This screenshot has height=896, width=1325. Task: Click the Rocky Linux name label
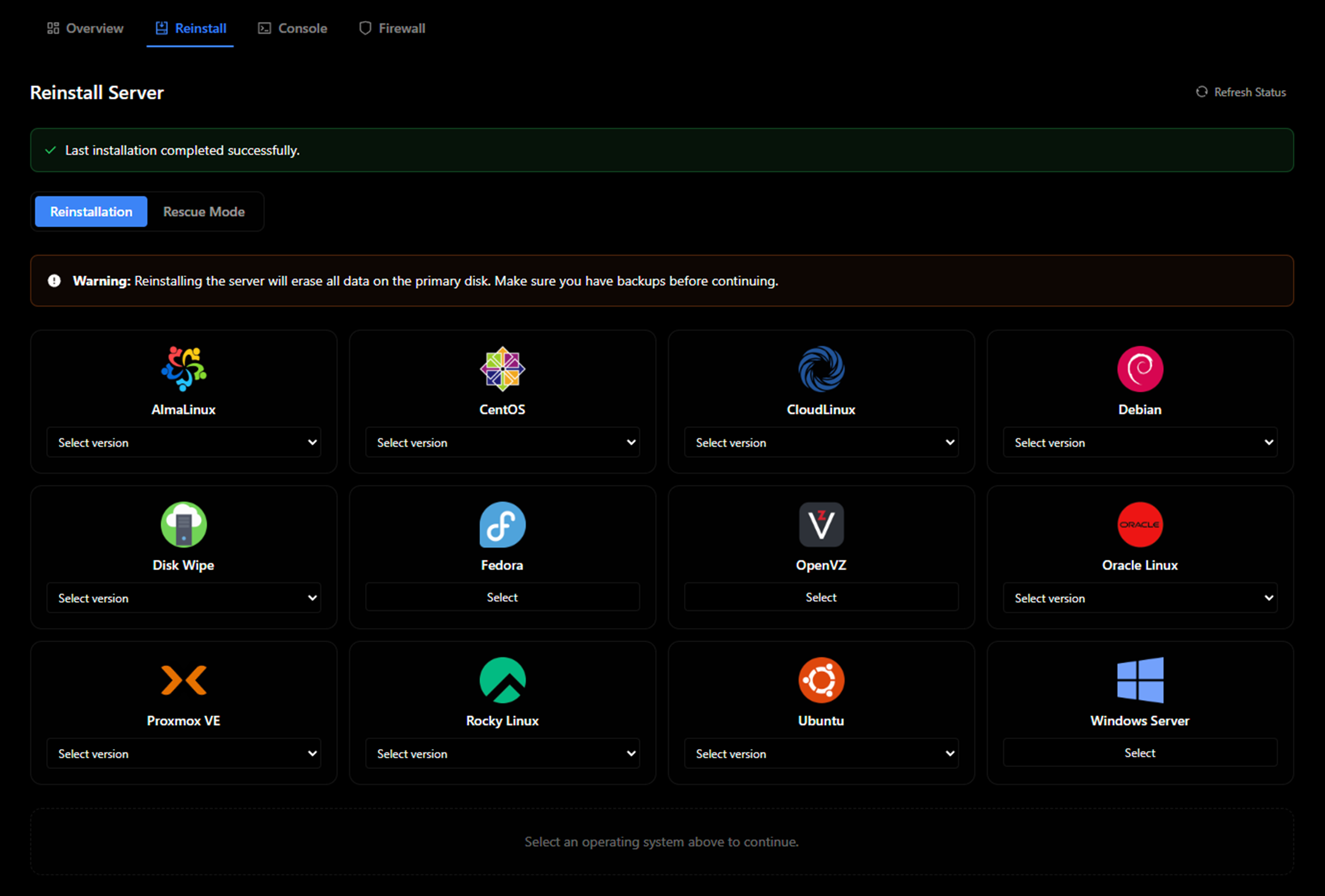pyautogui.click(x=502, y=721)
